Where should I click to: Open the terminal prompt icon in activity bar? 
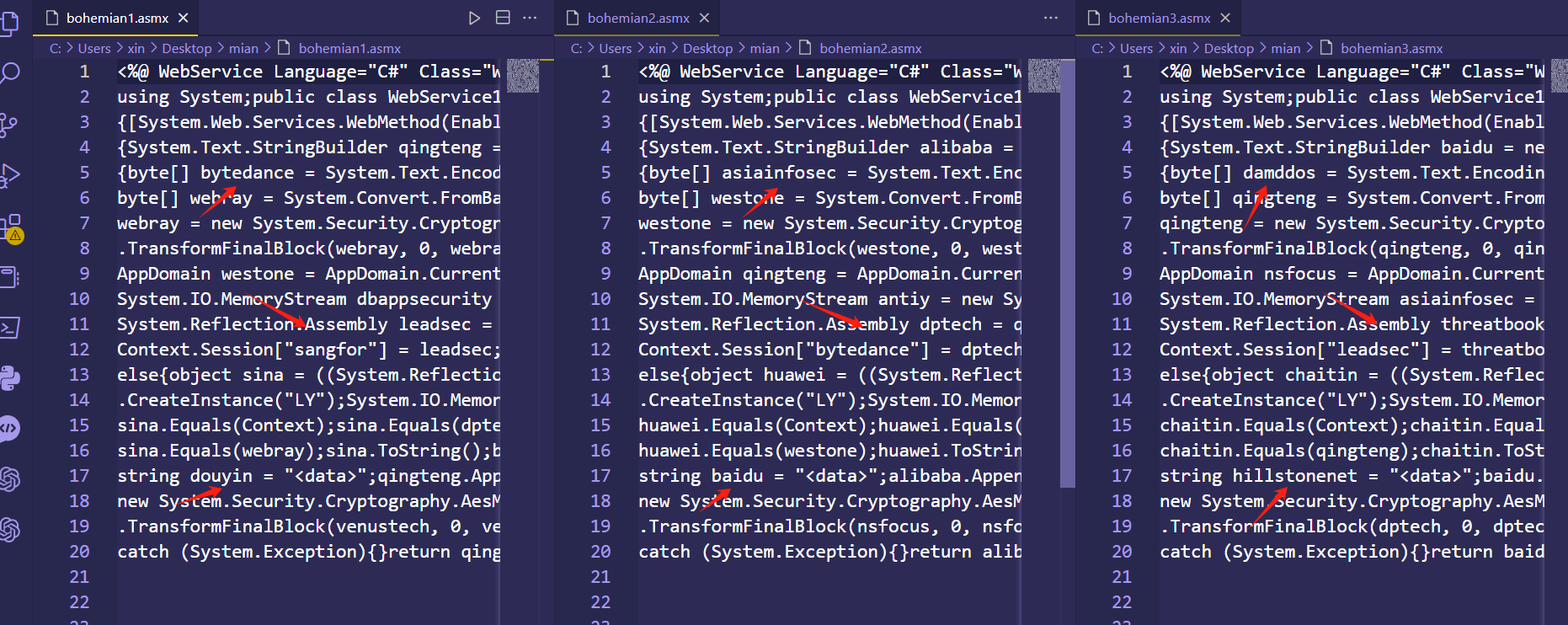9,327
